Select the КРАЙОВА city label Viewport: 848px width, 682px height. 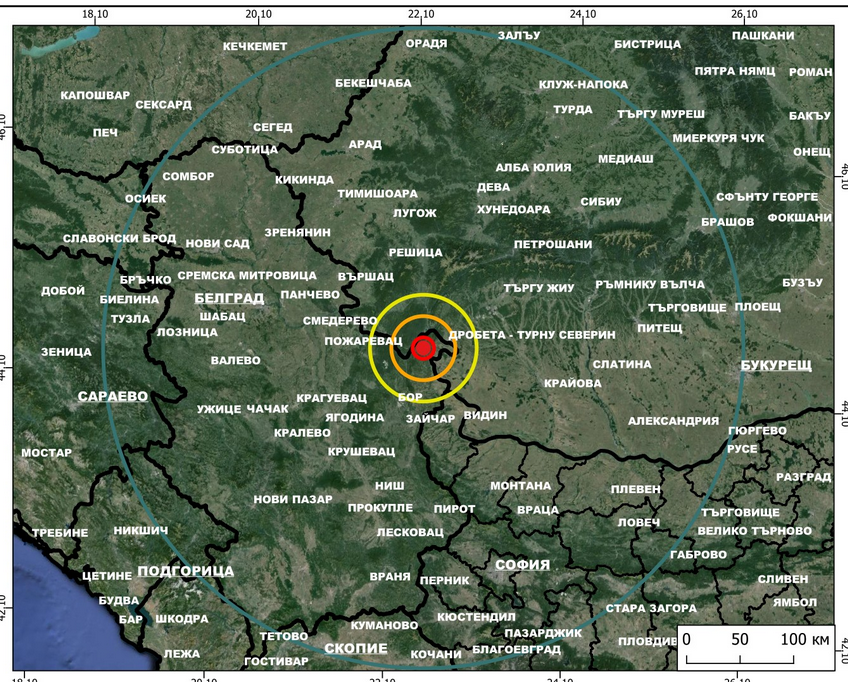(573, 383)
